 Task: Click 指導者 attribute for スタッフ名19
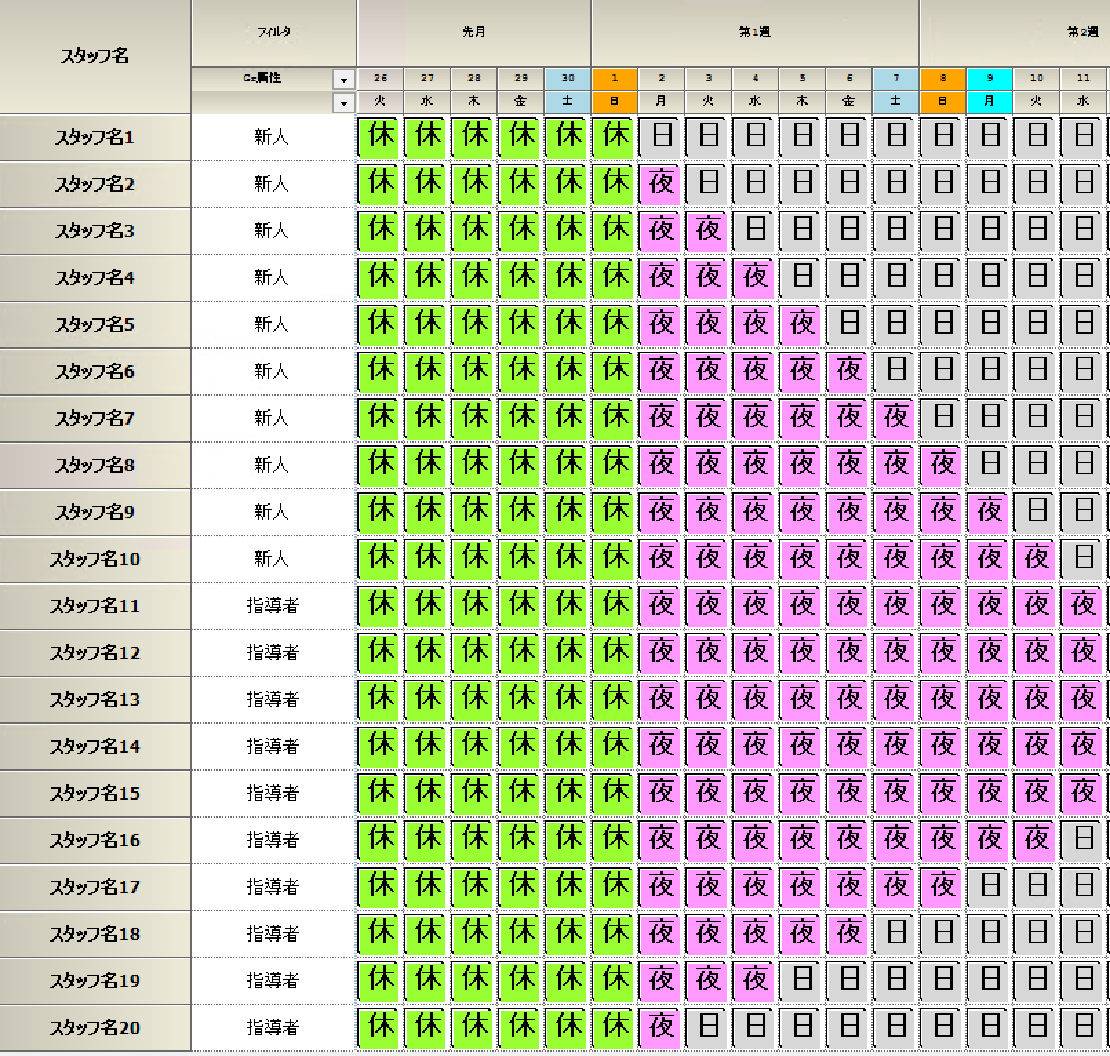coord(272,980)
